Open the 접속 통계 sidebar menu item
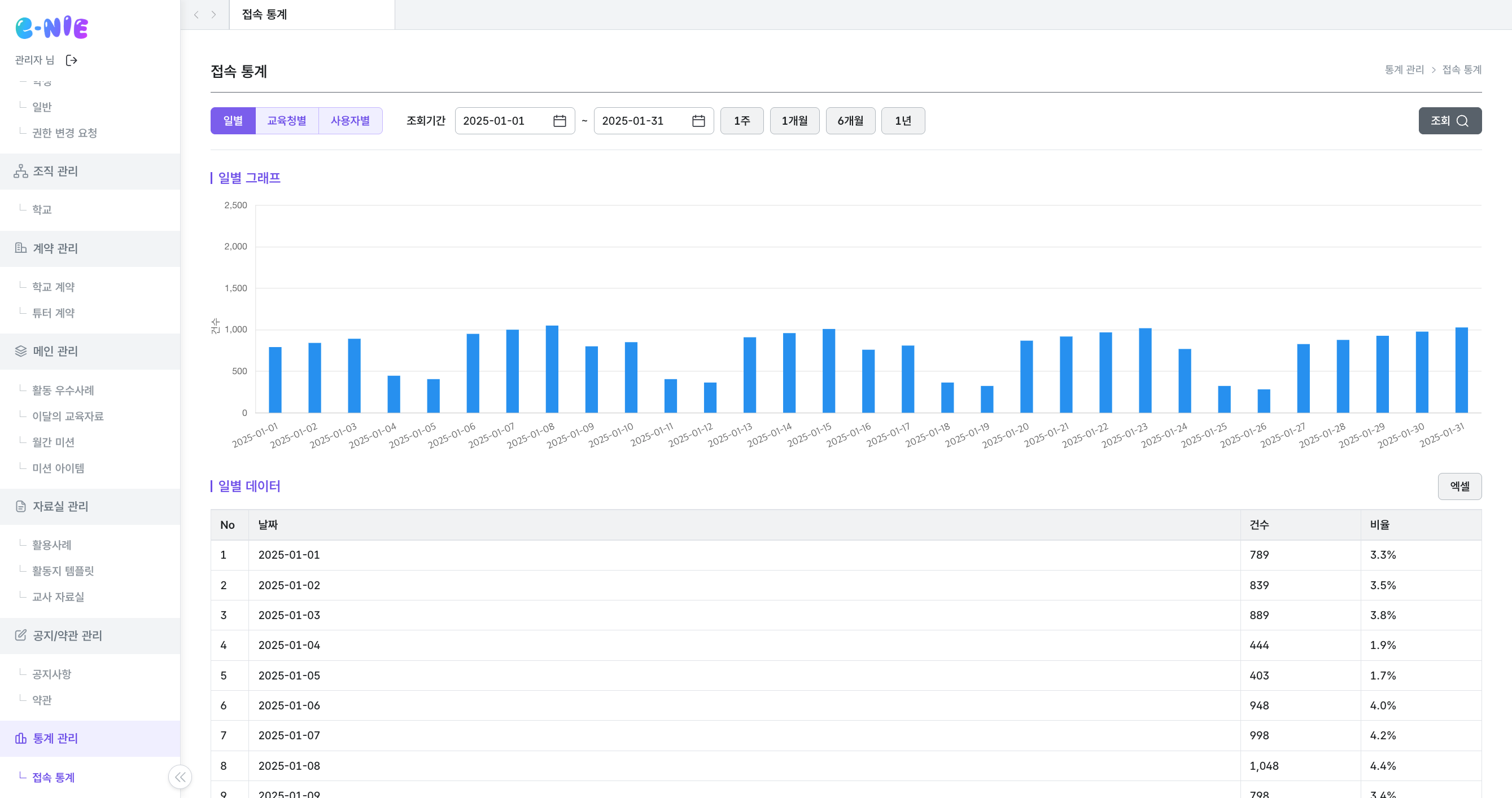Image resolution: width=1512 pixels, height=798 pixels. coord(53,778)
